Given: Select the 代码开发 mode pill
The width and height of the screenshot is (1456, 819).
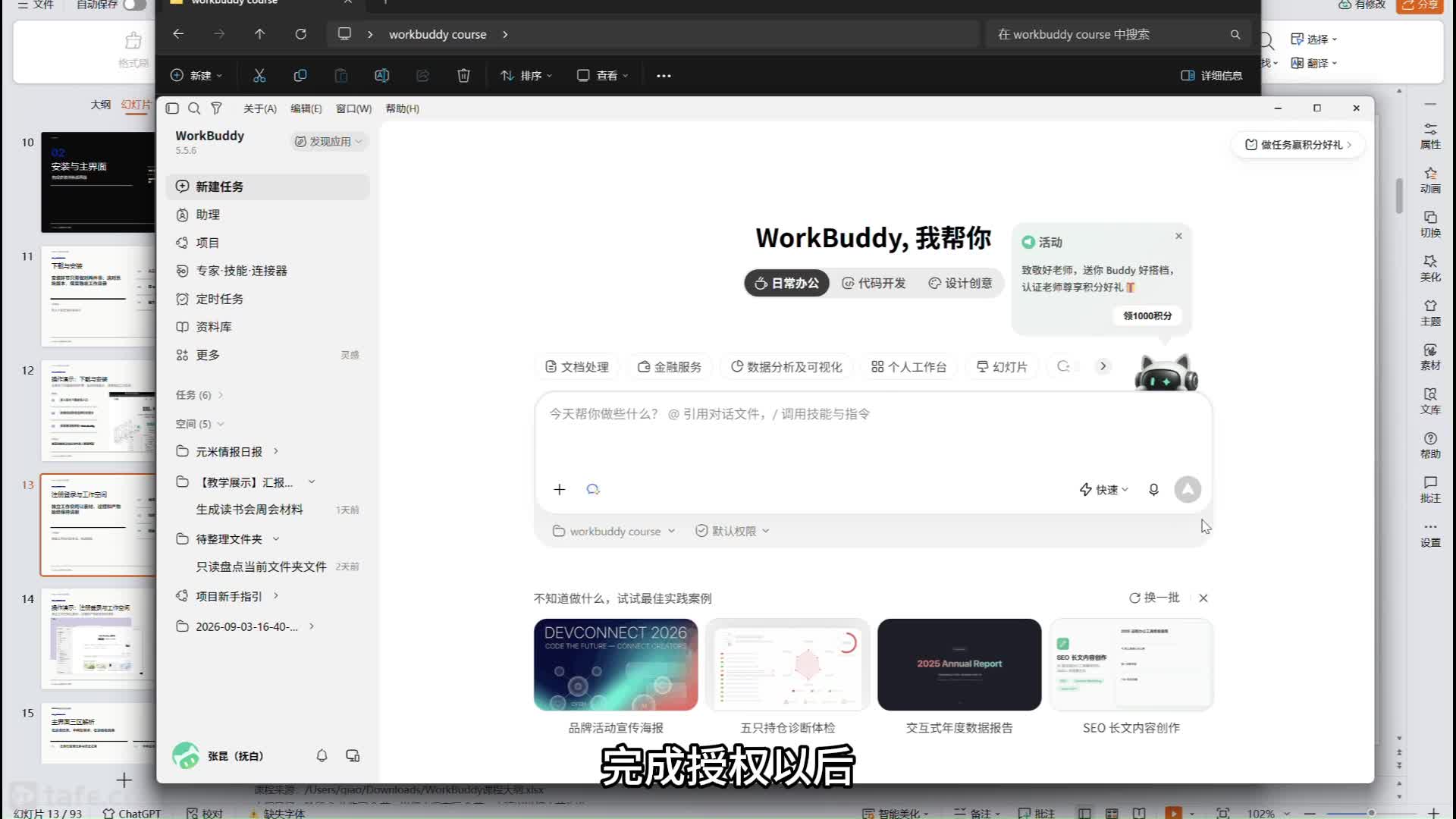Looking at the screenshot, I should [x=874, y=283].
